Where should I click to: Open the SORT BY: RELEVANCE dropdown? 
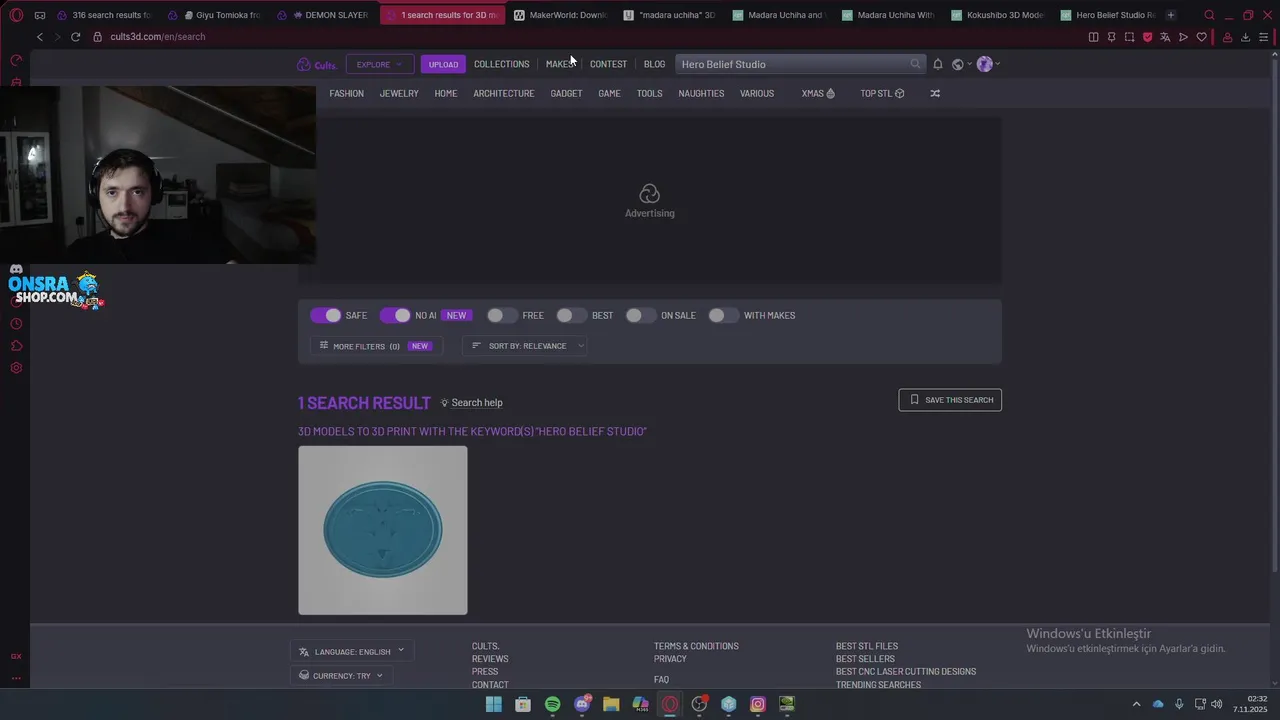point(525,346)
